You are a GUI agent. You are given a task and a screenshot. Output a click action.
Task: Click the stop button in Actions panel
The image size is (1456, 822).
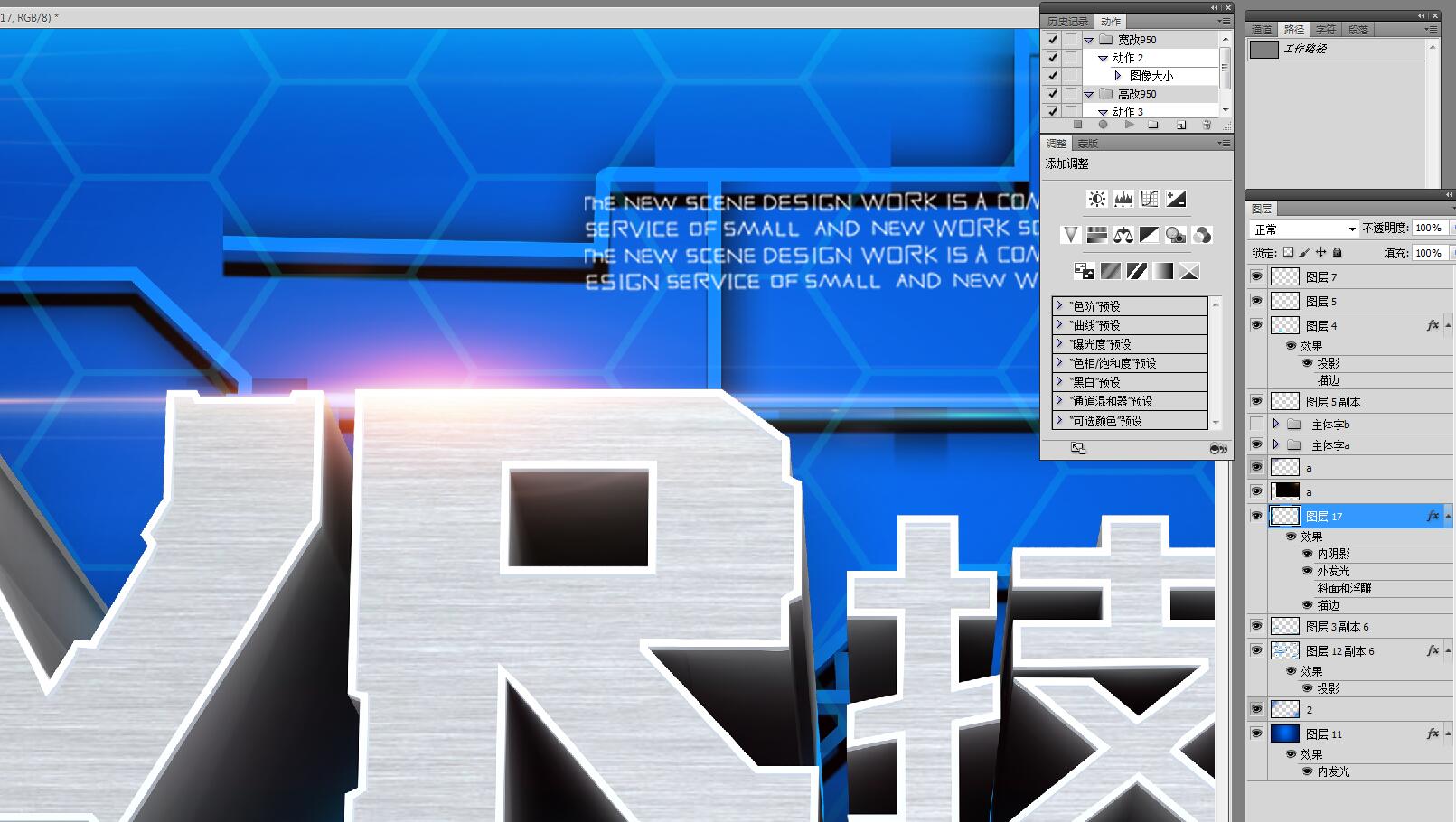[x=1077, y=125]
